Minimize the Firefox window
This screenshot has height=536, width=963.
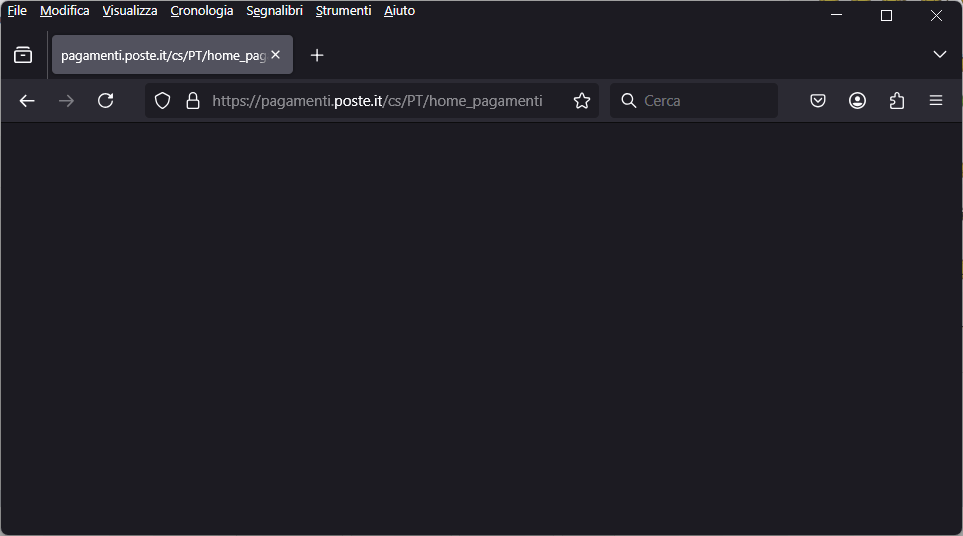pos(836,15)
